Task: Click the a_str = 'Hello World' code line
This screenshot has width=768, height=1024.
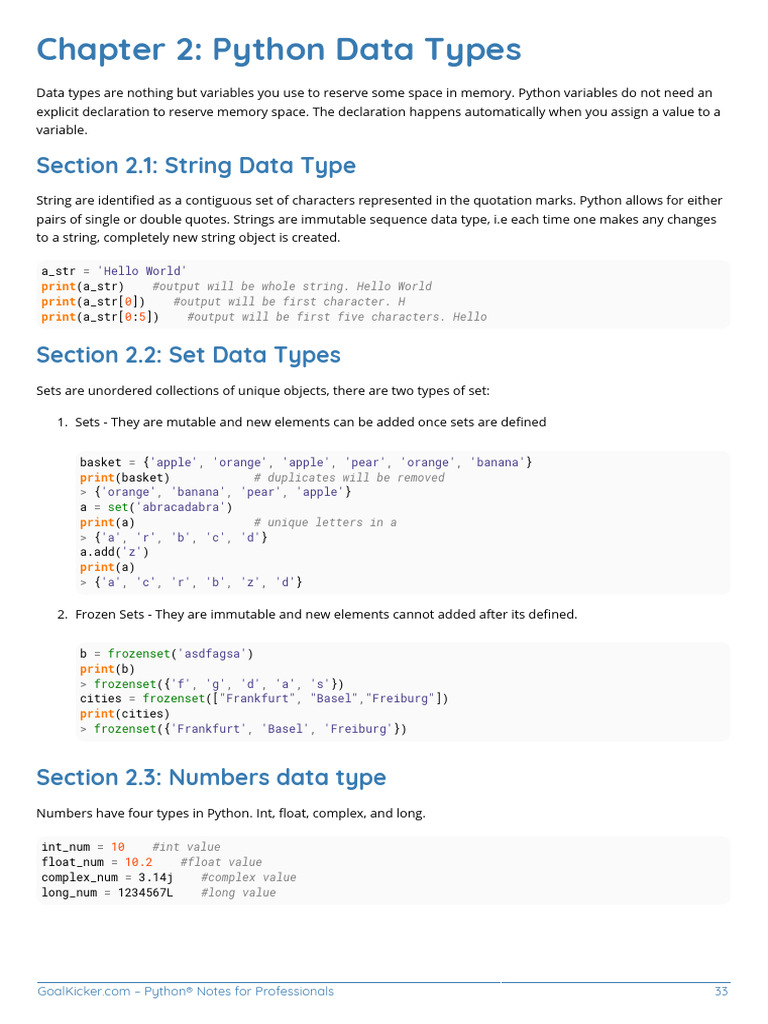Action: (x=114, y=271)
